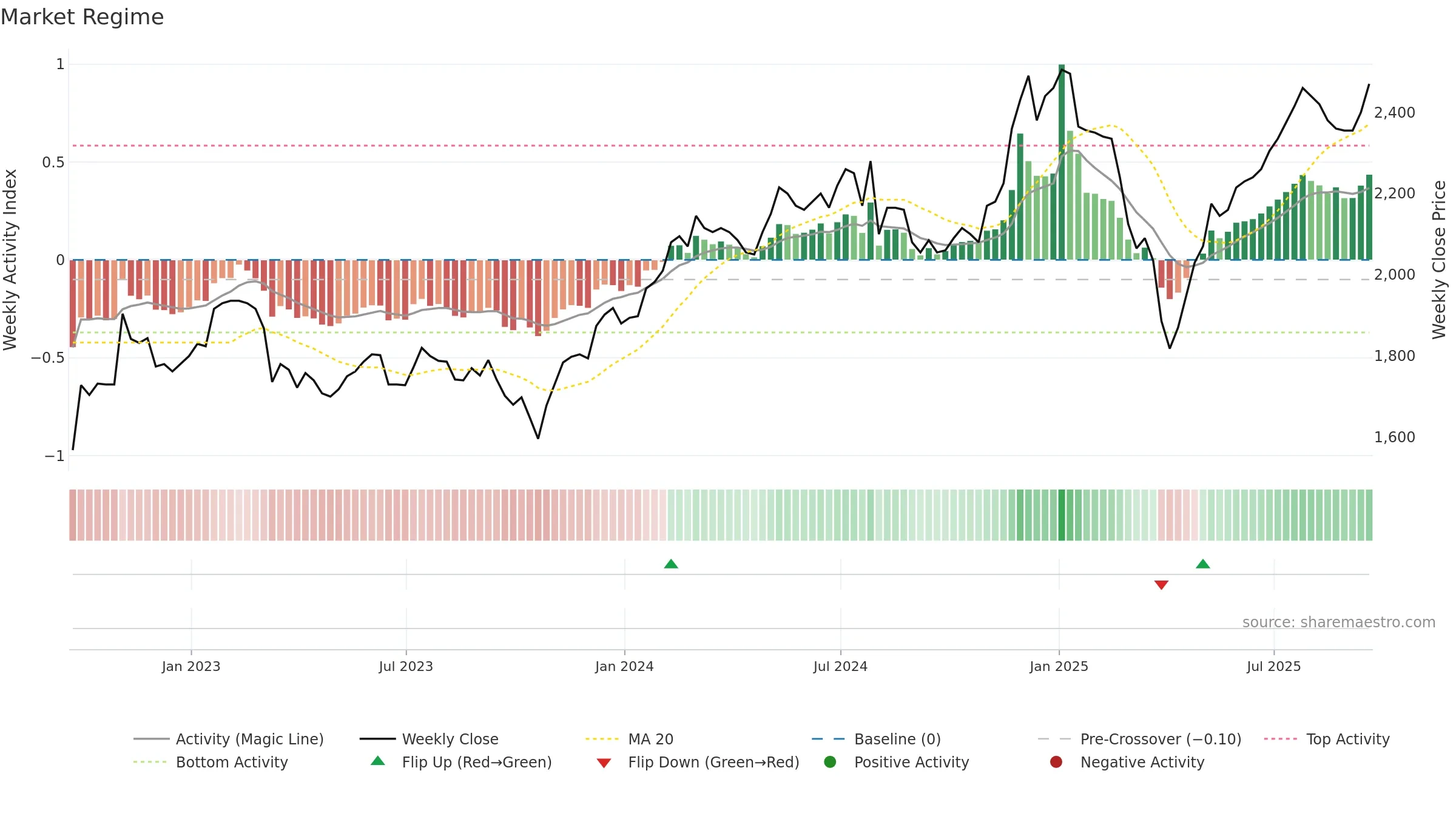Click the 2,400 price axis tick label
This screenshot has width=1456, height=819.
pyautogui.click(x=1395, y=113)
